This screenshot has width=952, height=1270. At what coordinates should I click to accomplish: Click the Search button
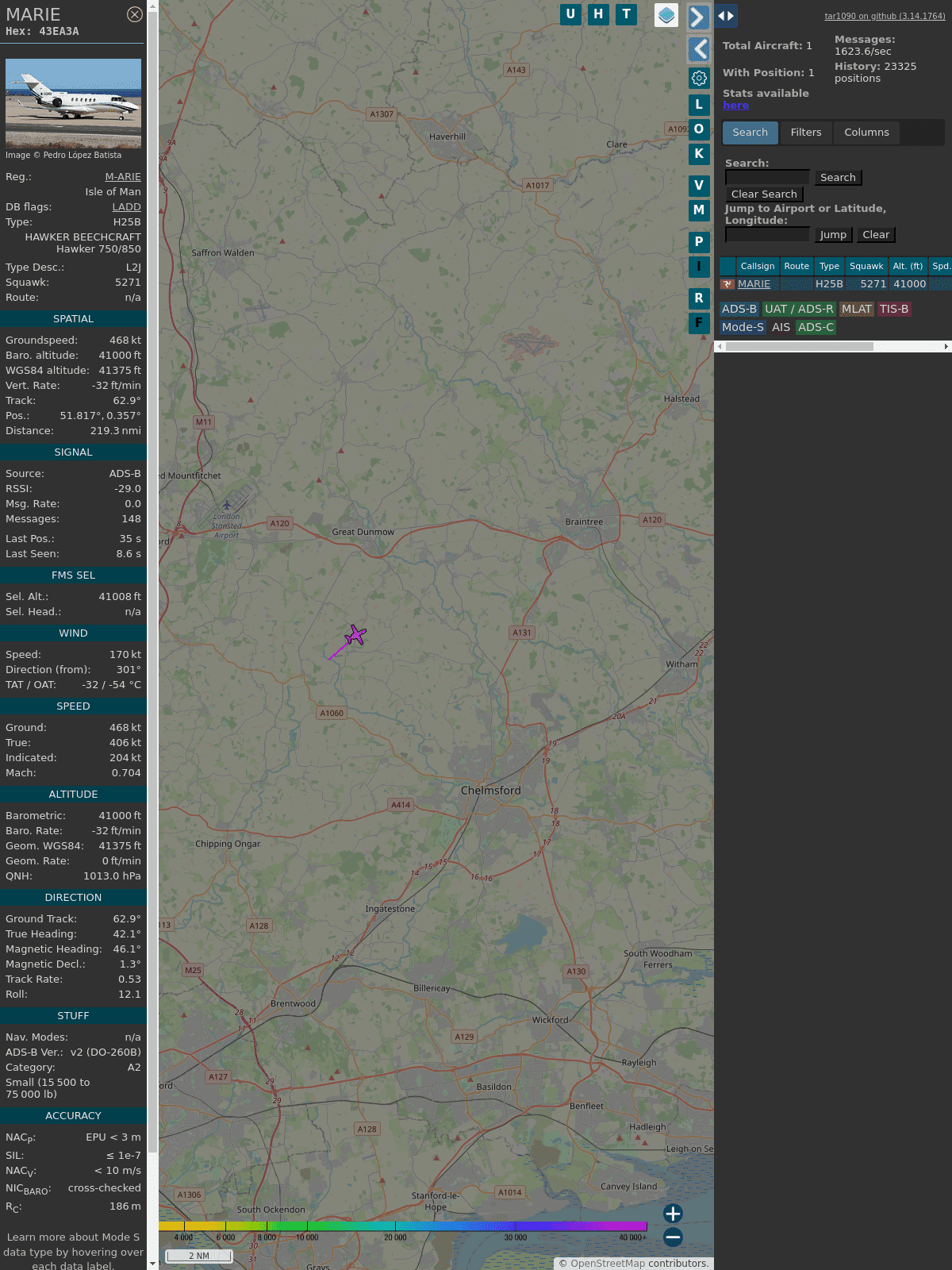tap(838, 178)
